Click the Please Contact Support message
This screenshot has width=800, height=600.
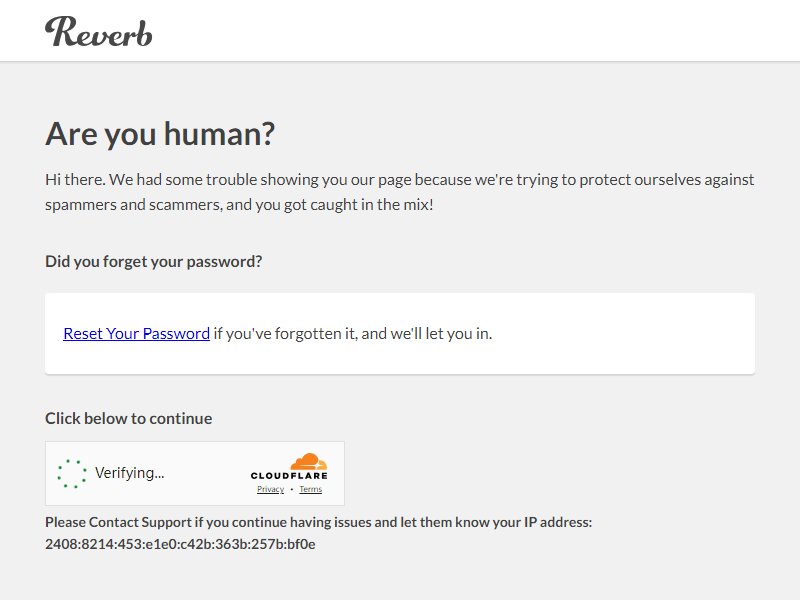(x=318, y=522)
